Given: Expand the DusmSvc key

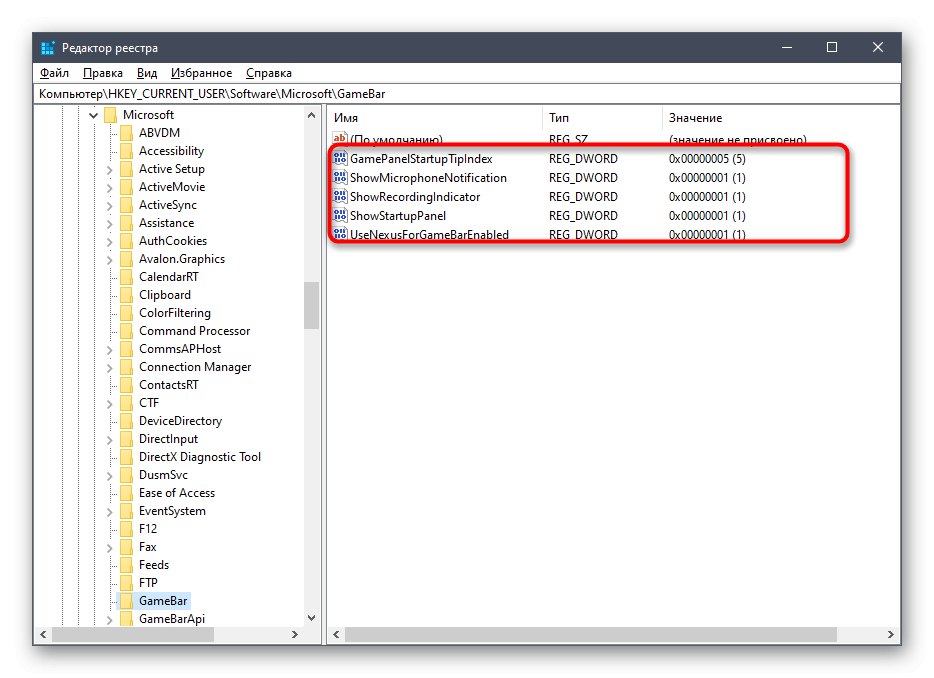Looking at the screenshot, I should pos(110,475).
